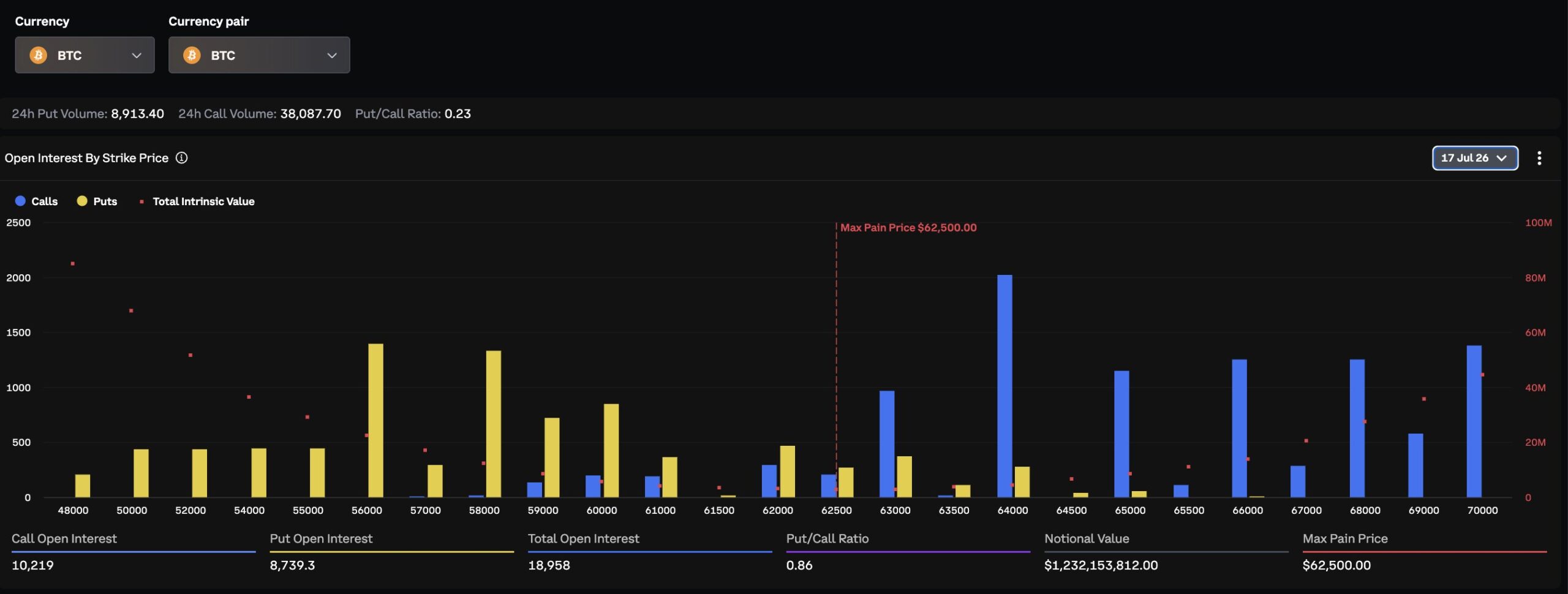
Task: Click the 48000 strike label on x-axis
Action: click(x=73, y=510)
